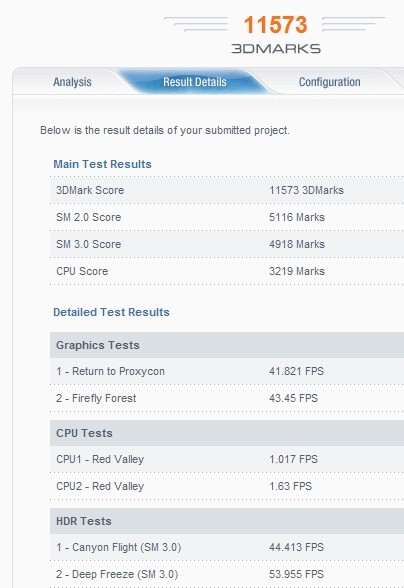The image size is (404, 588).
Task: Click the Firefly Forest test row
Action: tap(227, 398)
